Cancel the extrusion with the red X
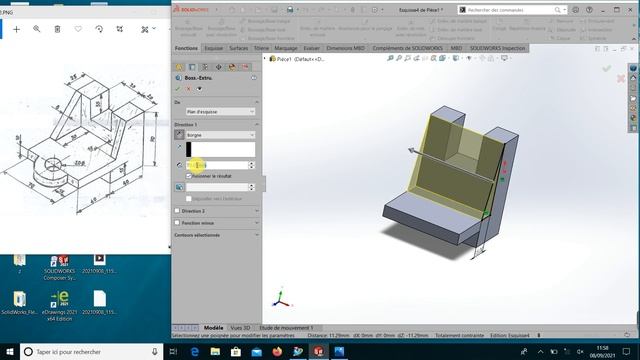This screenshot has width=640, height=360. pyautogui.click(x=188, y=89)
